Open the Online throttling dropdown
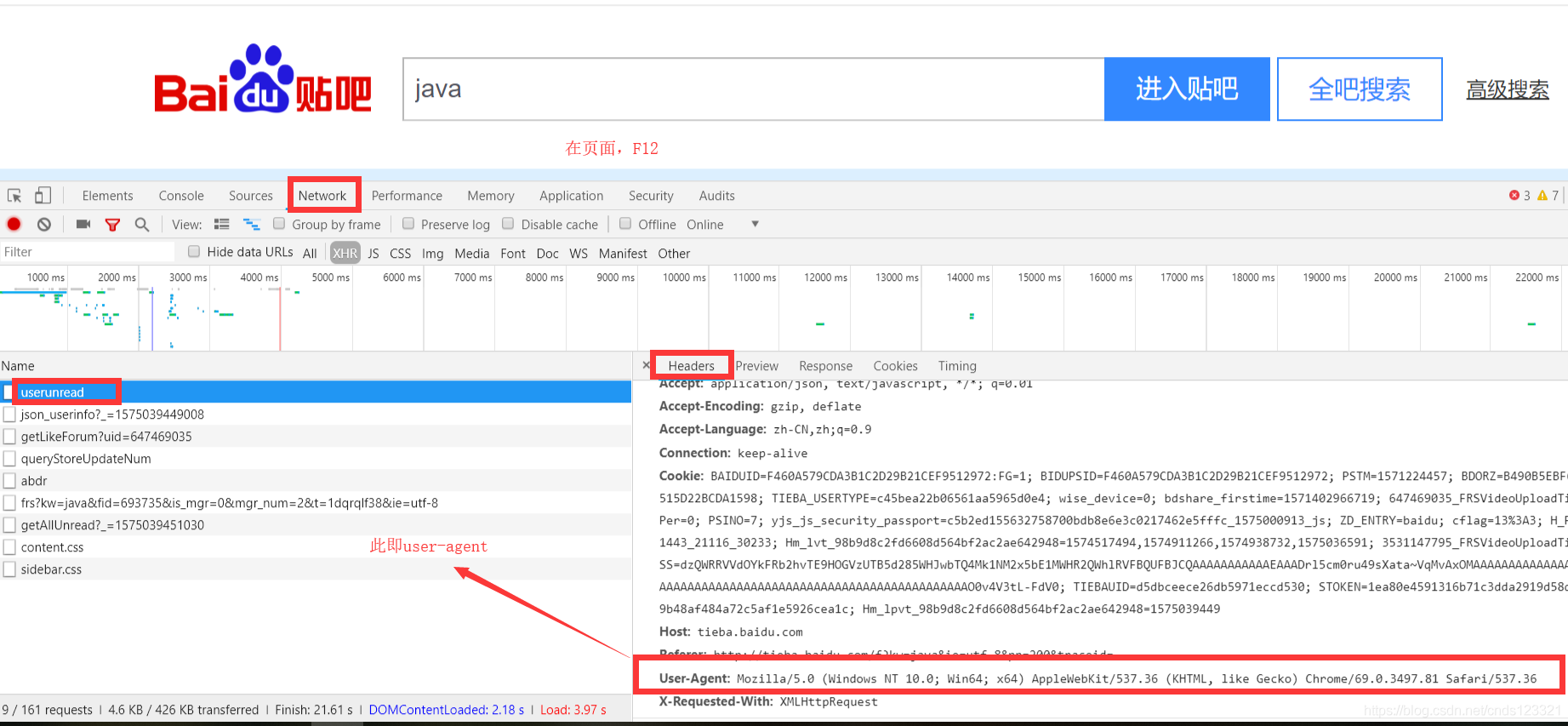This screenshot has width=1568, height=726. point(722,225)
